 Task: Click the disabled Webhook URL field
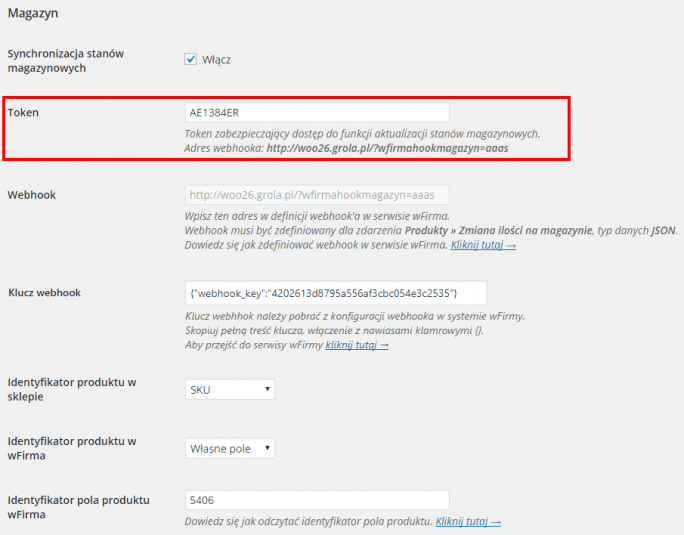(317, 195)
